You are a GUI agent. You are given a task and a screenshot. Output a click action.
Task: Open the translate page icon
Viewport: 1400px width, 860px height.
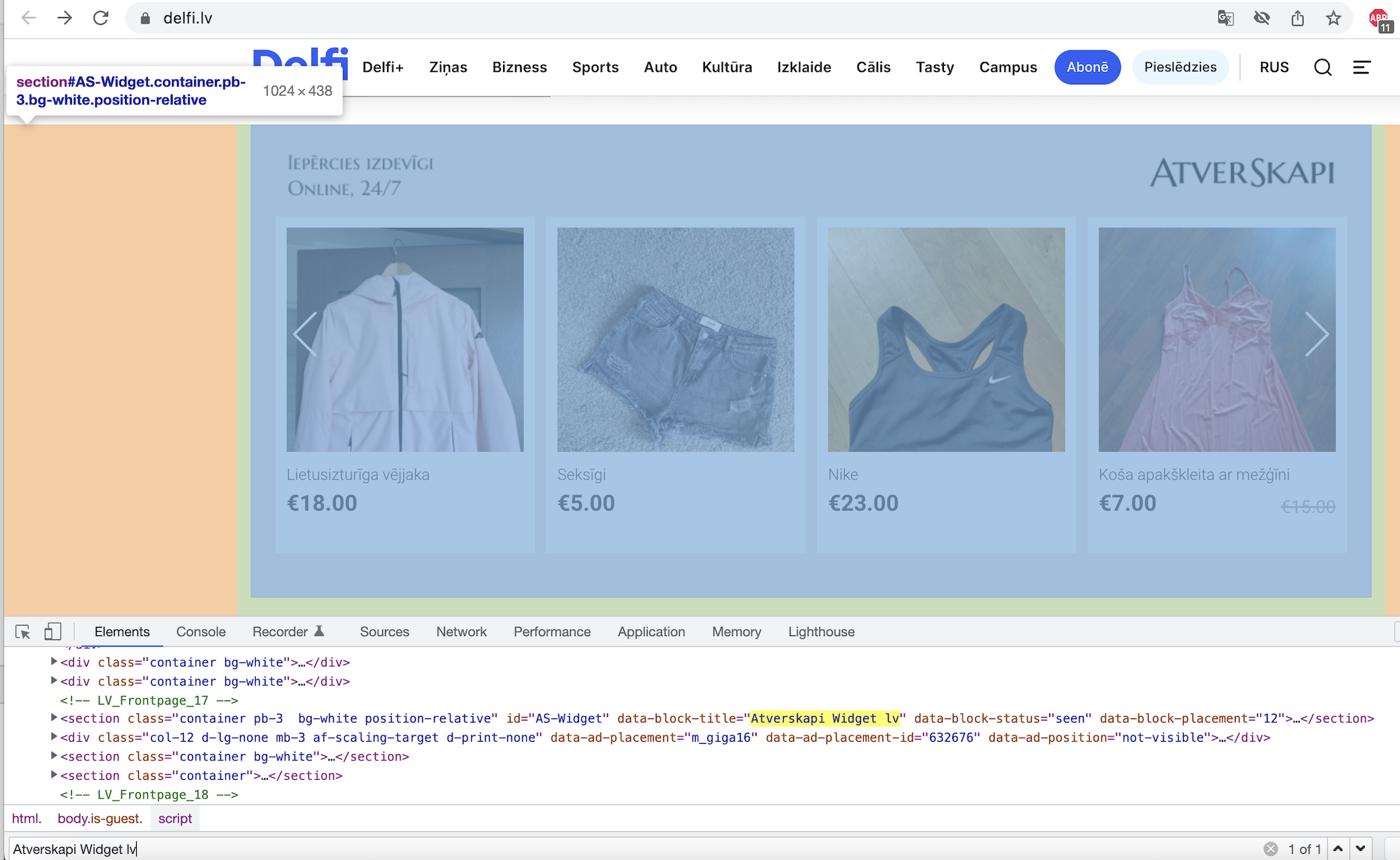tap(1226, 18)
